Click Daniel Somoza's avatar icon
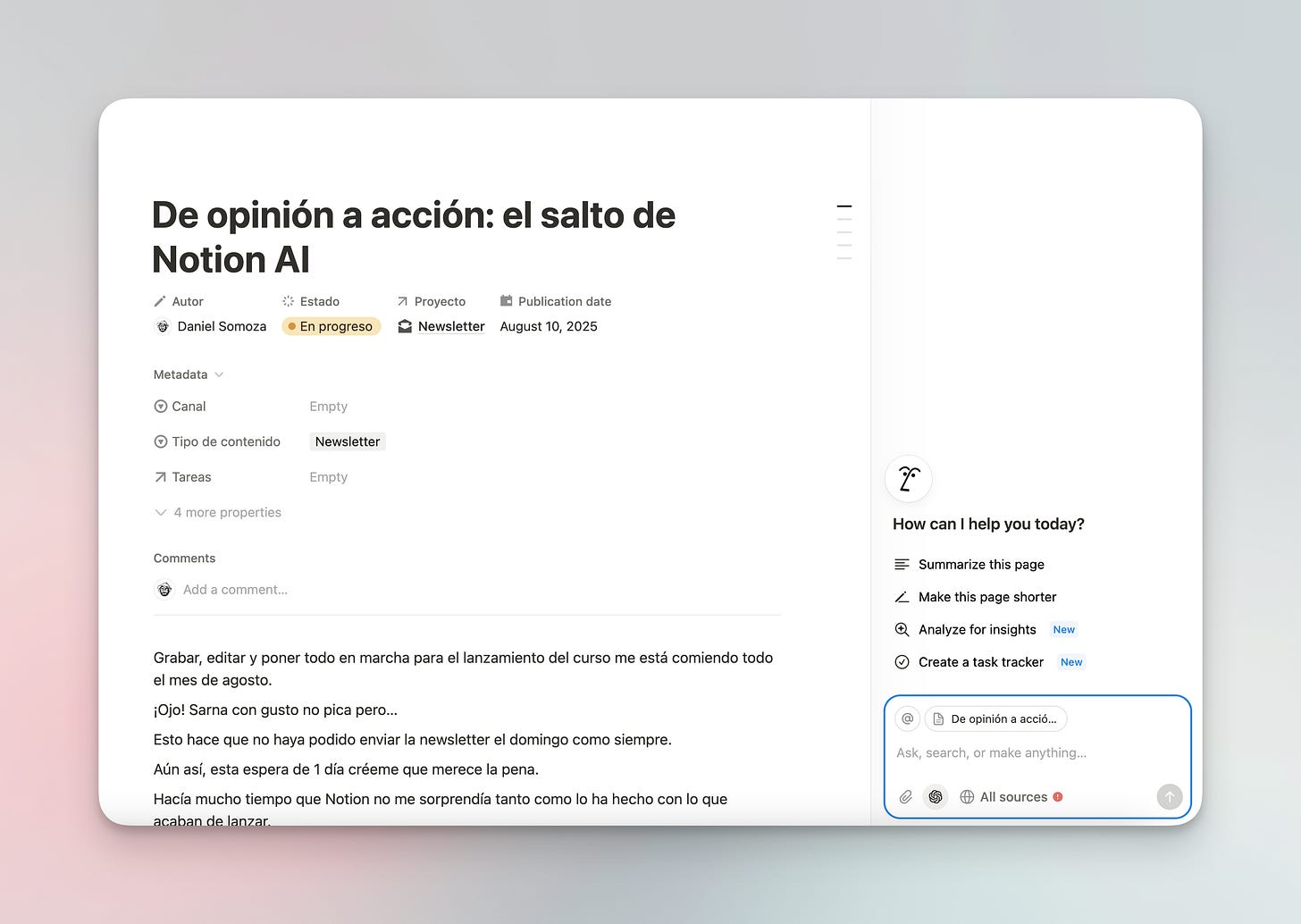Viewport: 1301px width, 924px height. (x=163, y=327)
